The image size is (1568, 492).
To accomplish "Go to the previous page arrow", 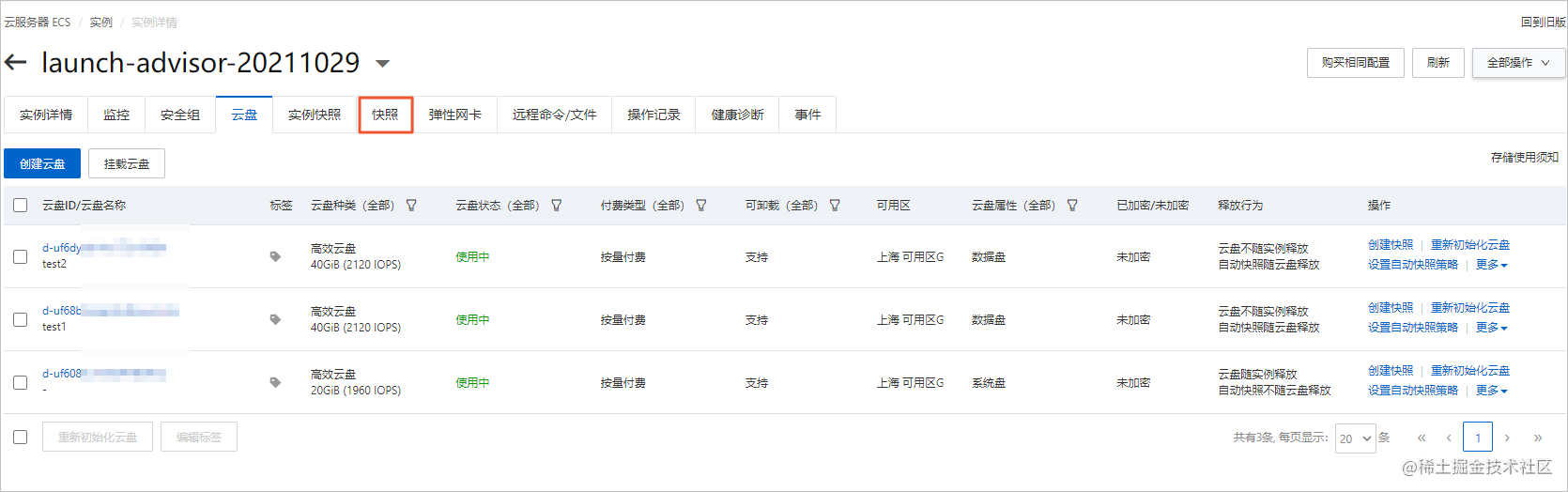I will point(1449,438).
